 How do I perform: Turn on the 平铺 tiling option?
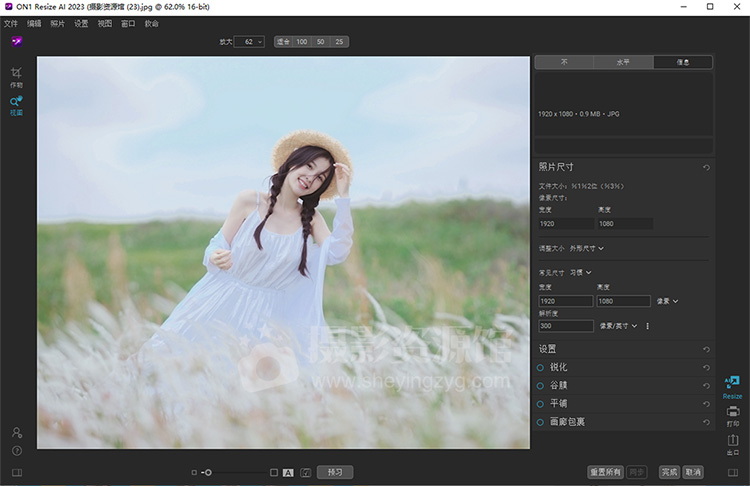(541, 404)
